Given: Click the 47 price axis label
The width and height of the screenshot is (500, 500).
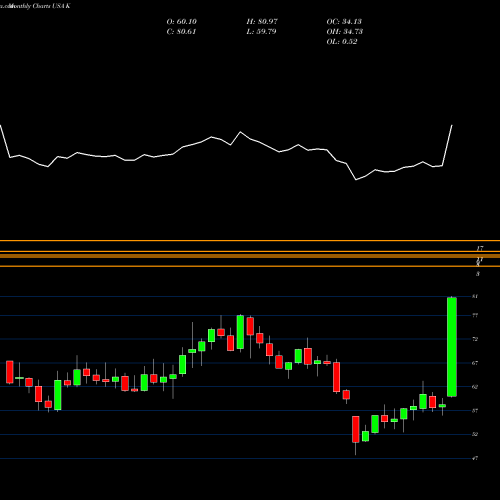Looking at the screenshot, I should [475, 458].
